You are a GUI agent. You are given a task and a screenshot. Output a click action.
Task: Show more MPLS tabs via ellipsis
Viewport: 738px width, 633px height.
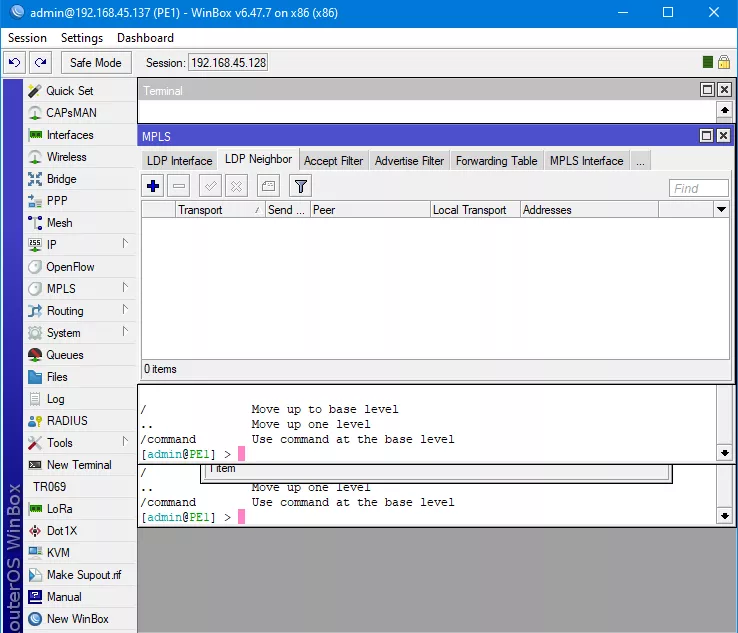[x=640, y=161]
